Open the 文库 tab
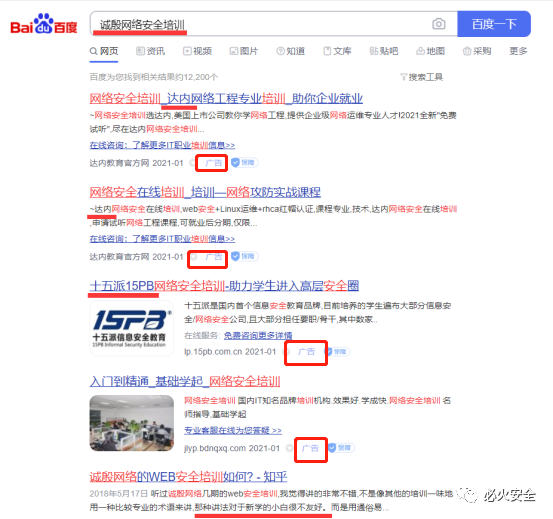This screenshot has width=553, height=519. click(338, 51)
